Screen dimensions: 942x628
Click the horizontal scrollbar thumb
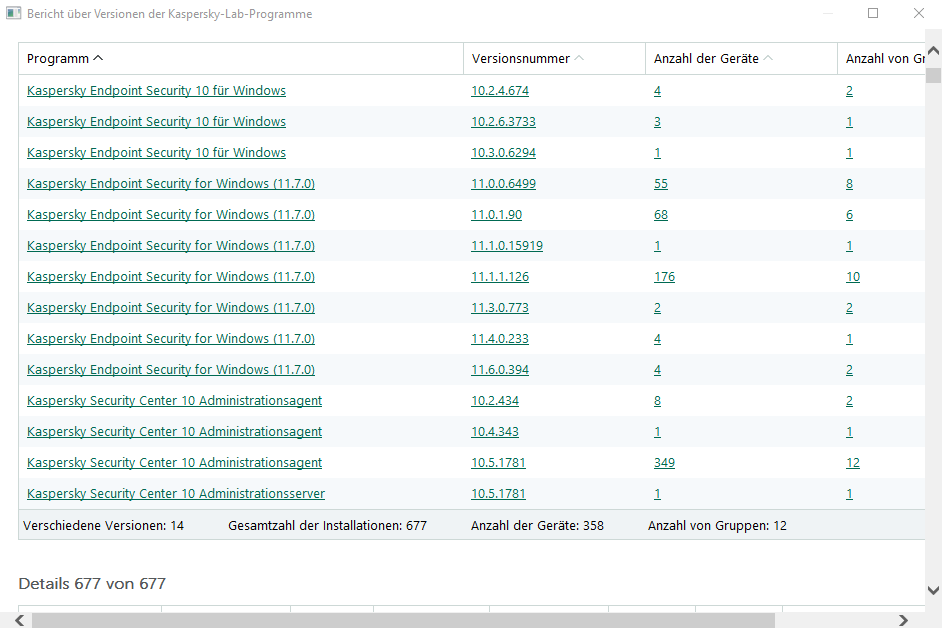point(403,620)
